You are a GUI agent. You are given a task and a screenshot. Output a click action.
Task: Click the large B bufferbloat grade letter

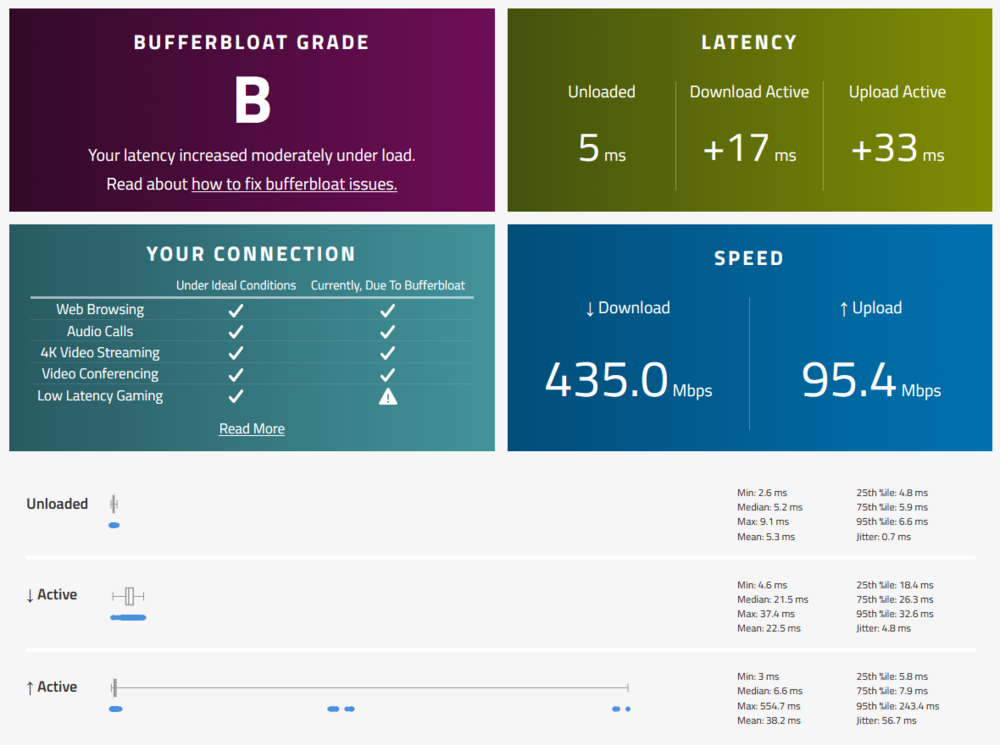[x=252, y=100]
